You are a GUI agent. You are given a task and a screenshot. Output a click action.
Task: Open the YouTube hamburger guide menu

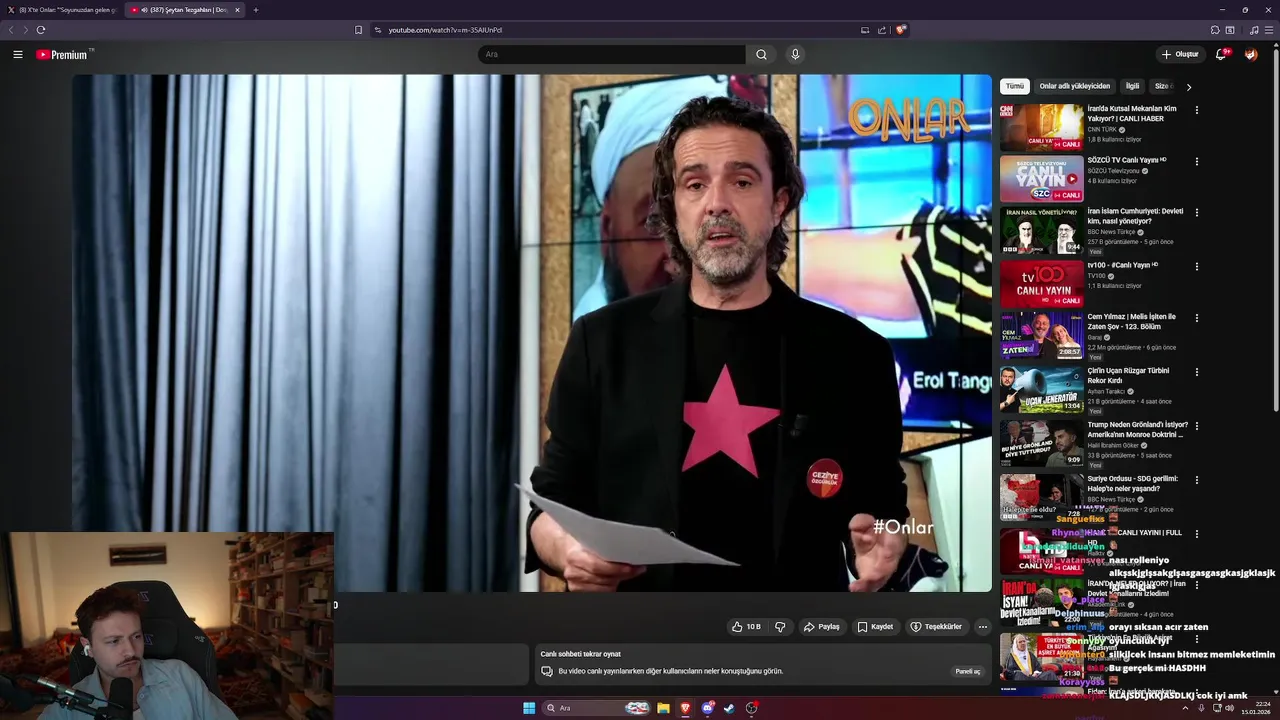pyautogui.click(x=18, y=54)
